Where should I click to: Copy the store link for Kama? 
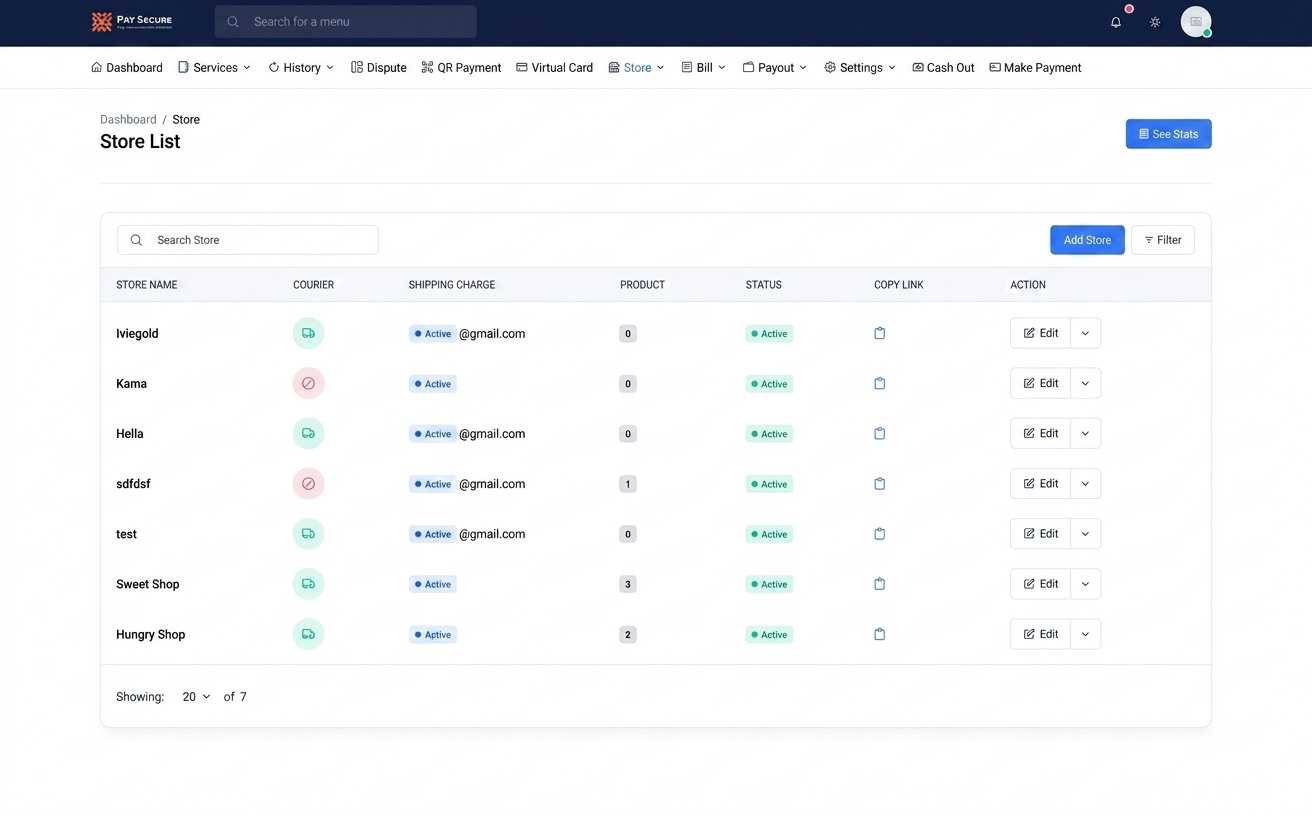coord(880,383)
